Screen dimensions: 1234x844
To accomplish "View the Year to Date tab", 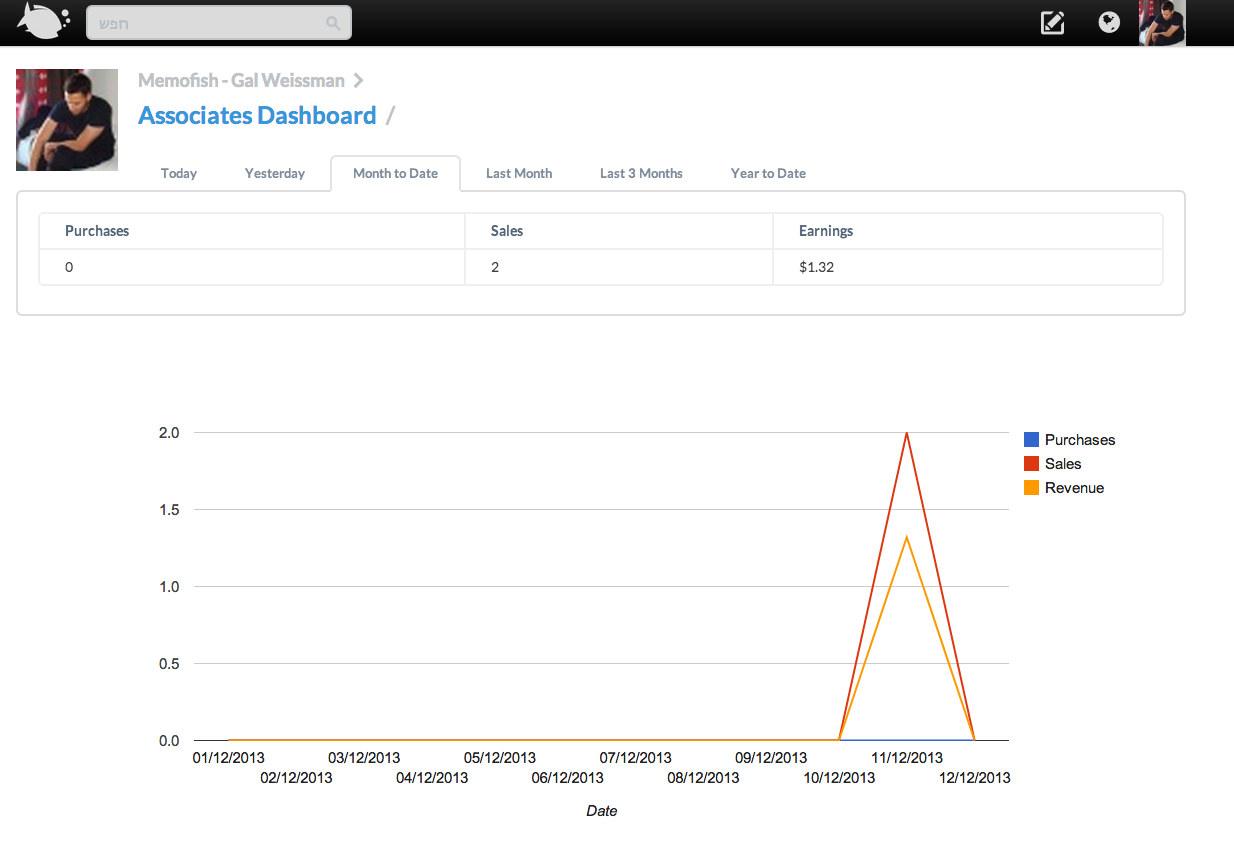I will pos(768,173).
